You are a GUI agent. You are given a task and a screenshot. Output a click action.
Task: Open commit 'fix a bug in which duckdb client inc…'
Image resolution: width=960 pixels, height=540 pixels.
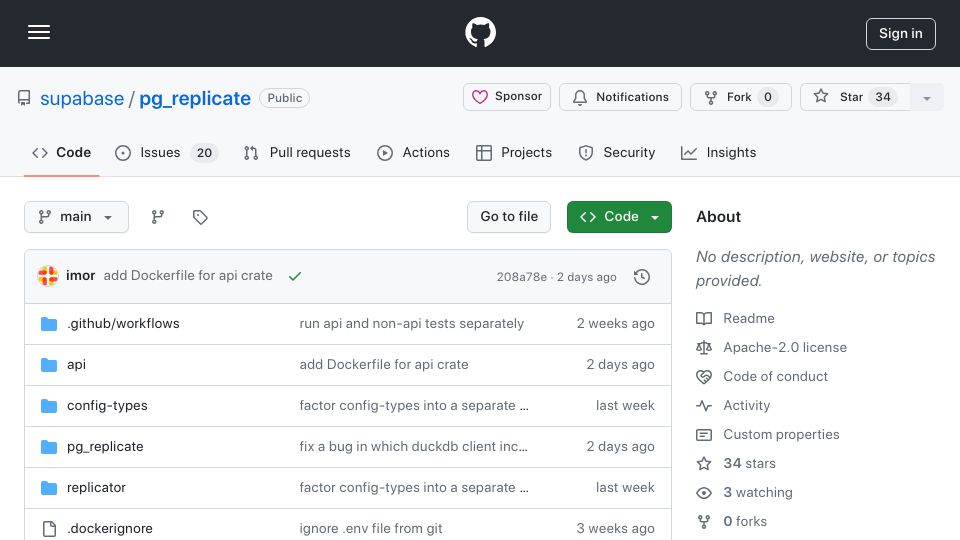pyautogui.click(x=413, y=446)
